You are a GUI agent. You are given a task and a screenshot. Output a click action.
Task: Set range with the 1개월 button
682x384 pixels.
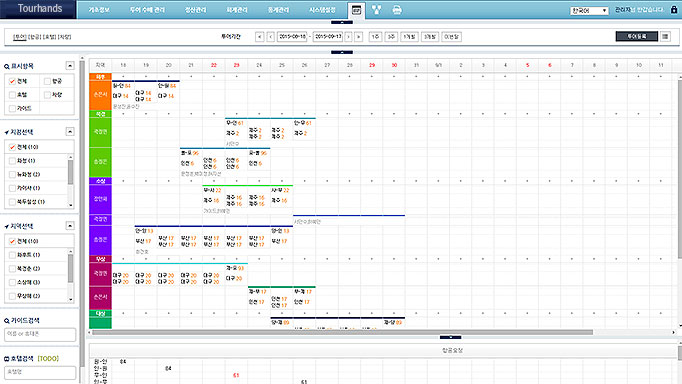(409, 37)
